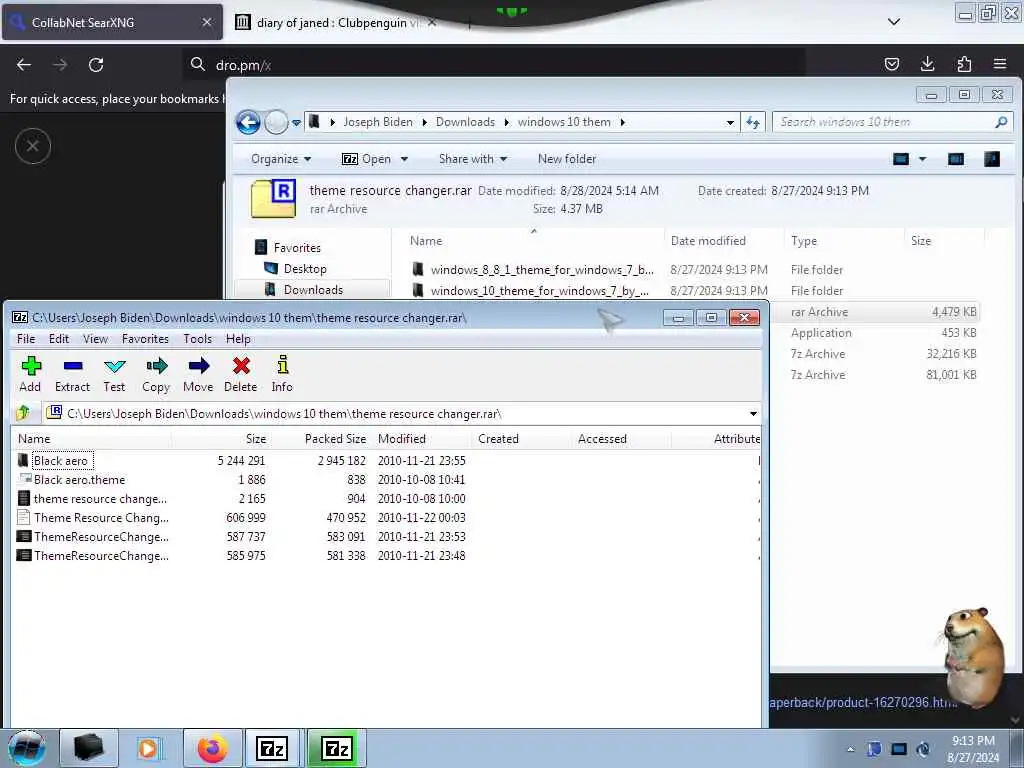Click the red Delete icon in 7-Zip

pyautogui.click(x=241, y=374)
